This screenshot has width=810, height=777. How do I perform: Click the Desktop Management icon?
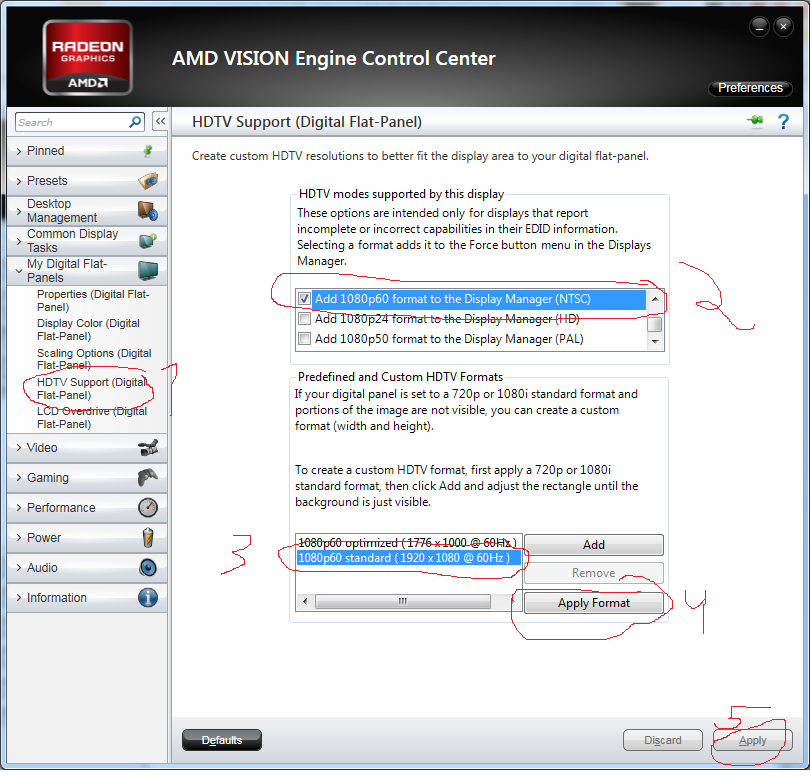click(x=148, y=211)
